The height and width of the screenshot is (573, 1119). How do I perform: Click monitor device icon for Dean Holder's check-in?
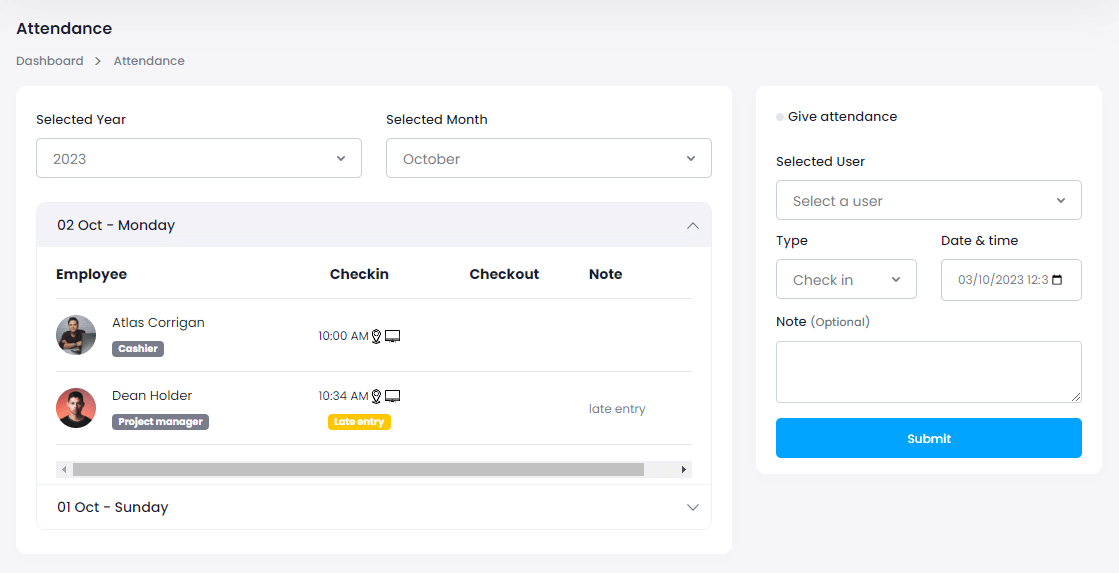[393, 396]
